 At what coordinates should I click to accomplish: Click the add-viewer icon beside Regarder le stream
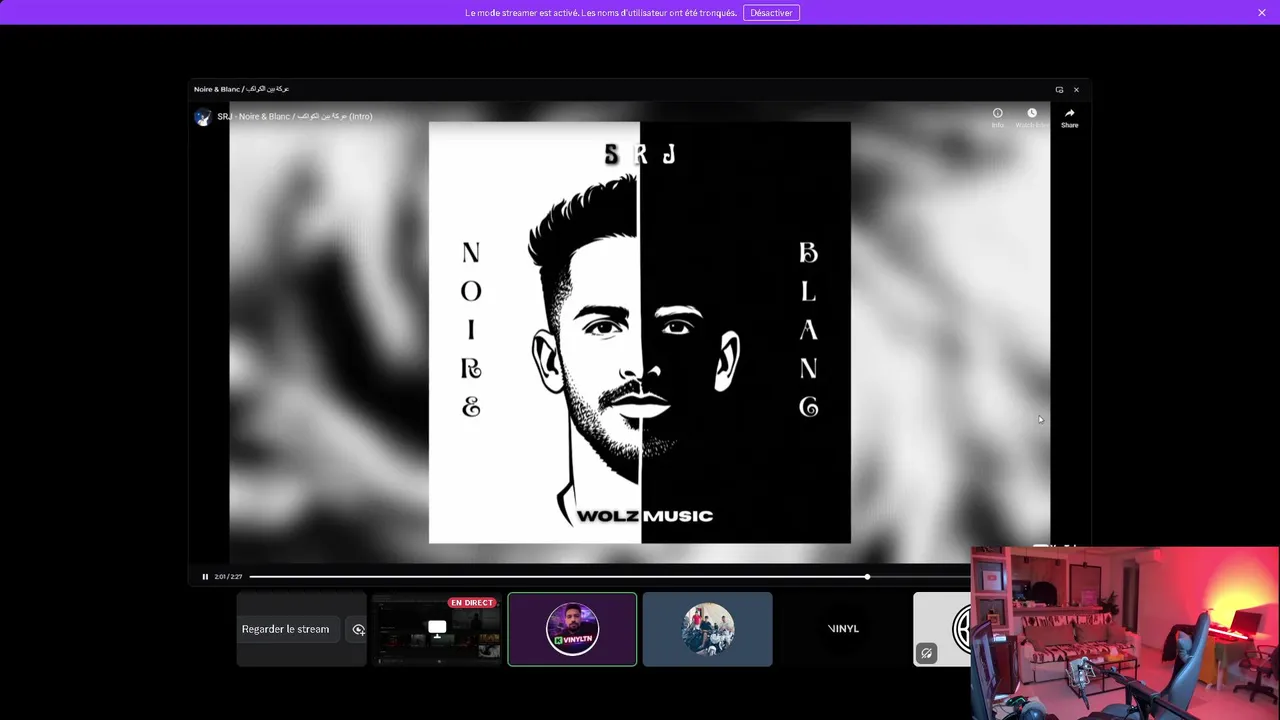coord(358,629)
